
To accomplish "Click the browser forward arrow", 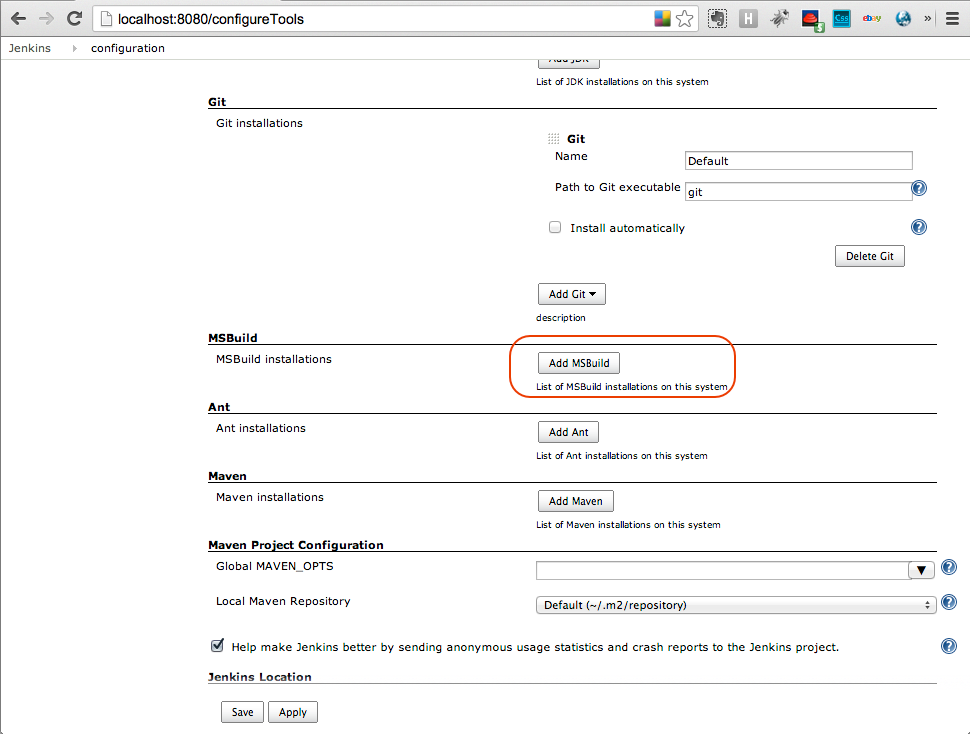I will [46, 19].
